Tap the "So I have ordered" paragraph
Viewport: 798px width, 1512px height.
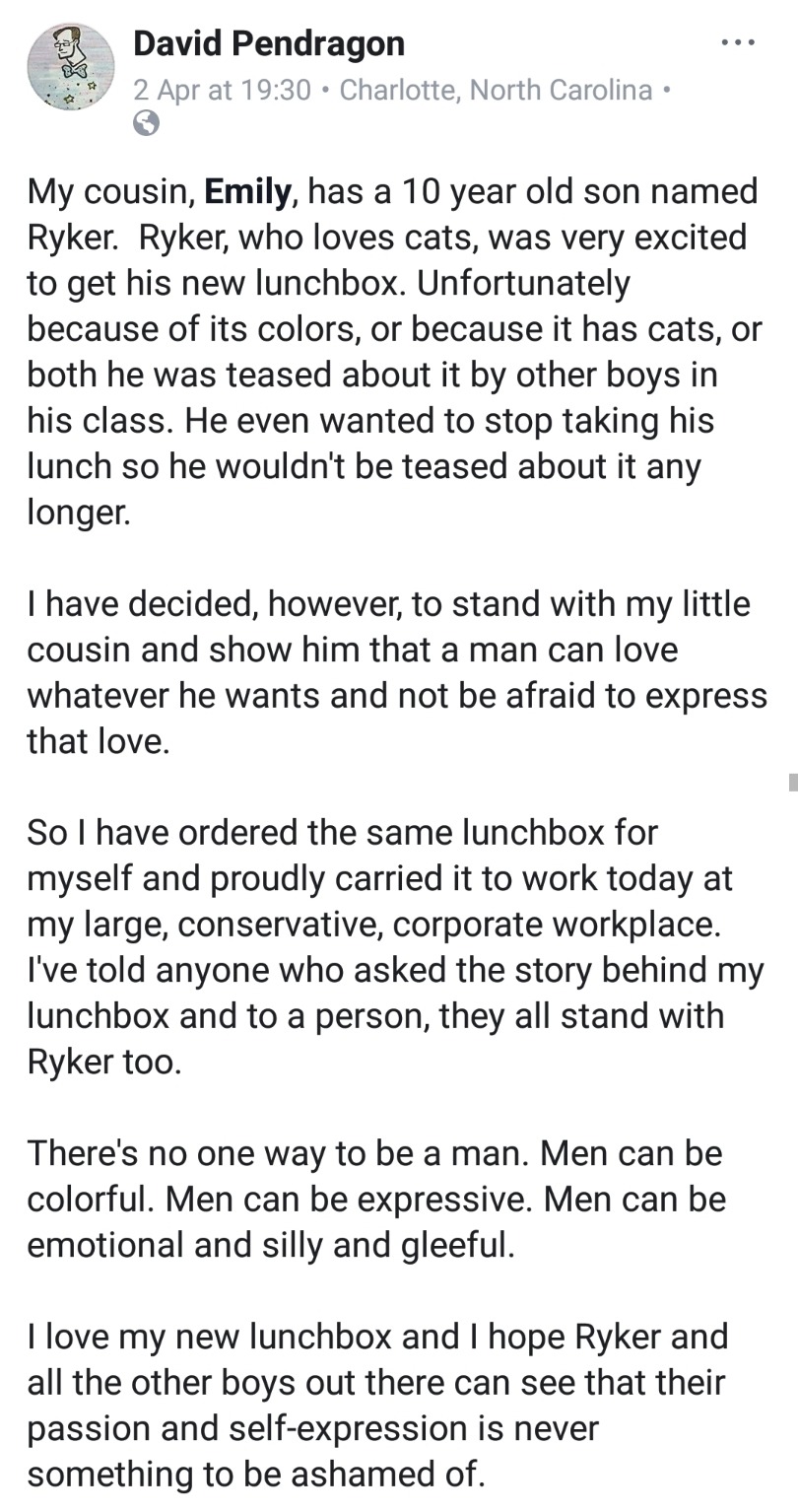click(394, 946)
